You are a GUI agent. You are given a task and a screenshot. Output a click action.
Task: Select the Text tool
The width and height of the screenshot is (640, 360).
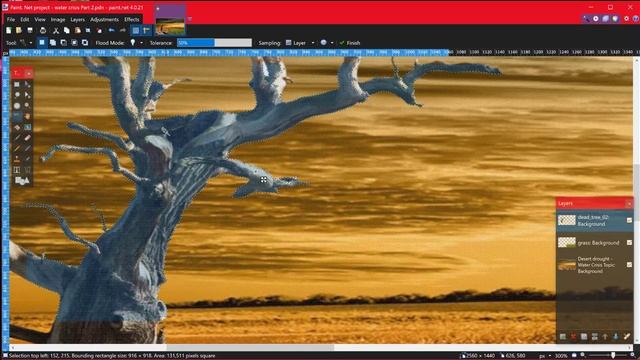point(17,170)
